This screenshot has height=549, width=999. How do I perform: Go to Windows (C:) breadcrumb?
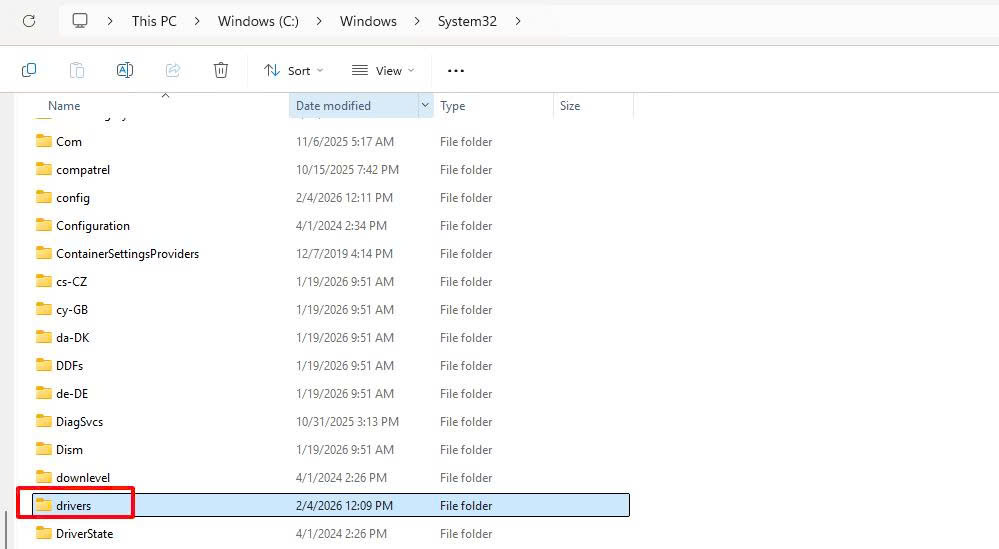coord(258,21)
